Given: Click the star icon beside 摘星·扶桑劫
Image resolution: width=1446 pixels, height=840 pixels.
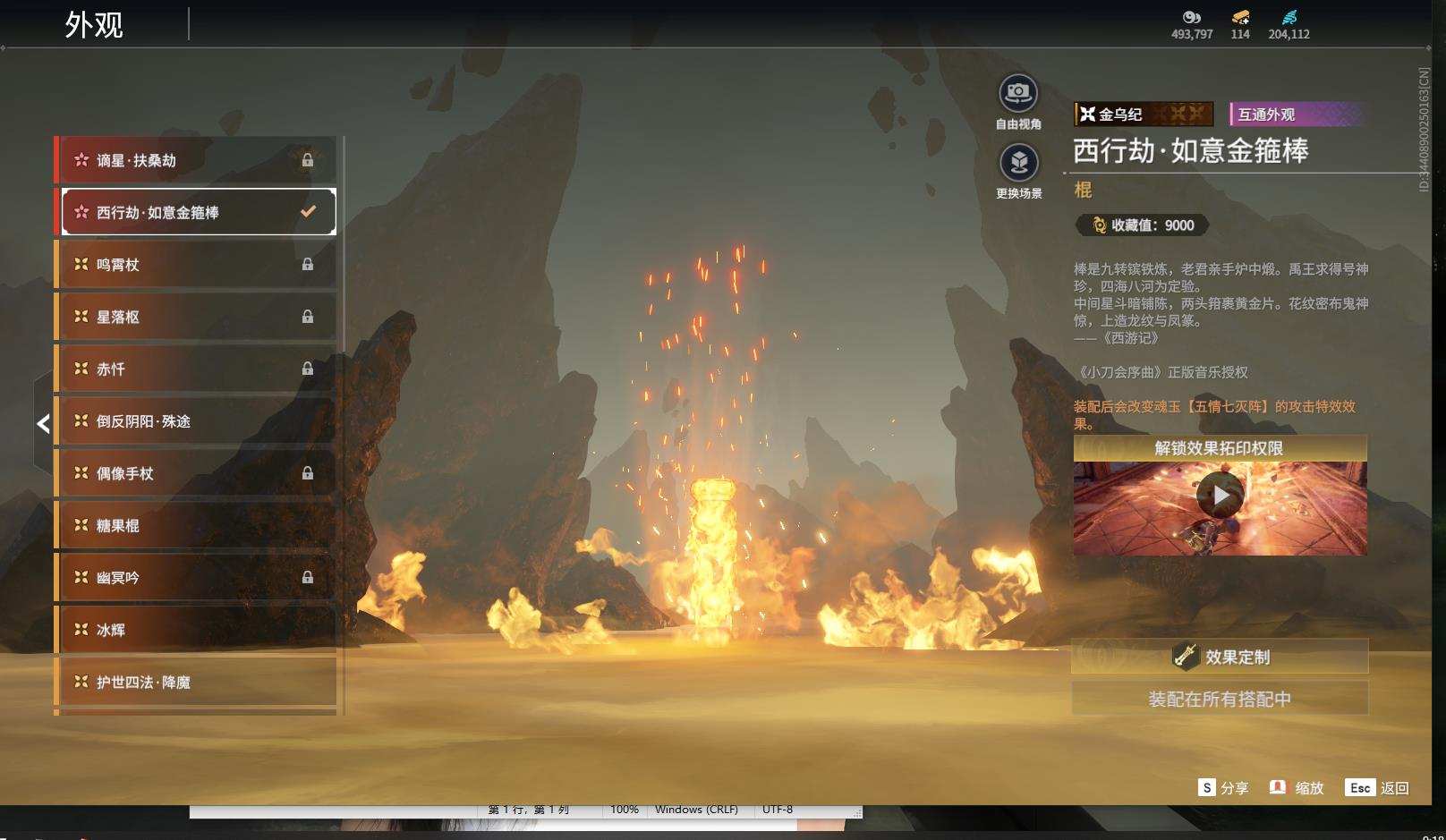Looking at the screenshot, I should pyautogui.click(x=81, y=160).
